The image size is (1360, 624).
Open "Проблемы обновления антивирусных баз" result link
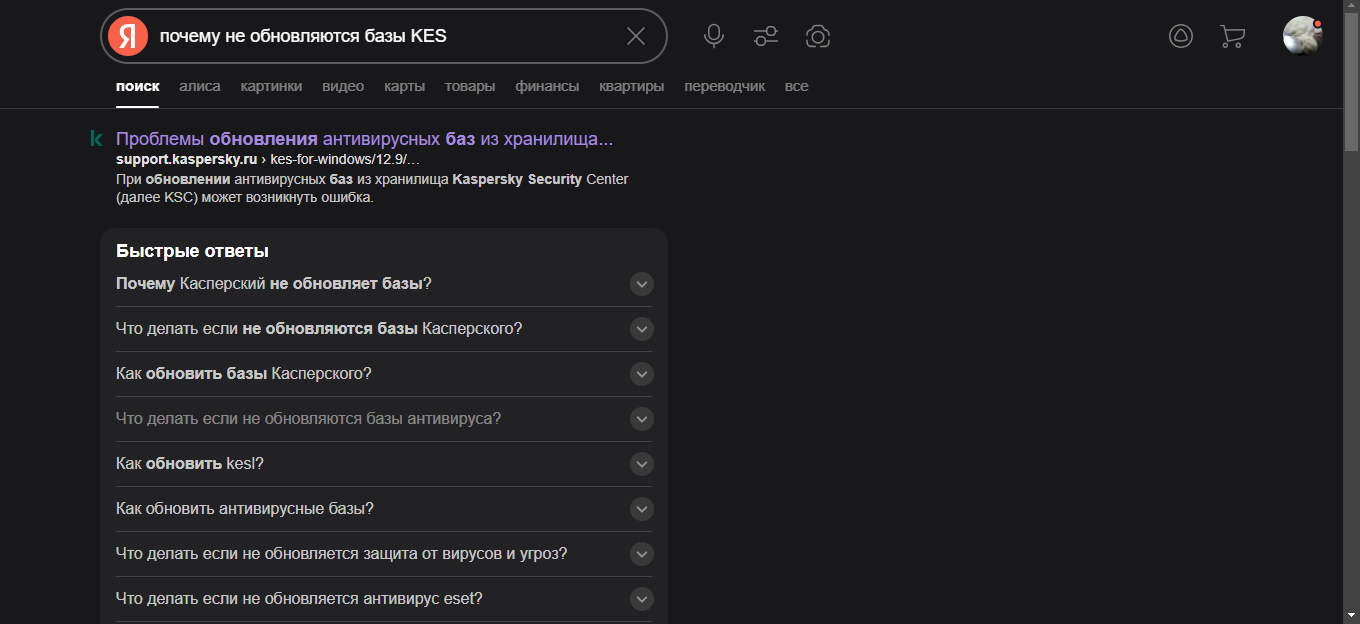pos(364,138)
